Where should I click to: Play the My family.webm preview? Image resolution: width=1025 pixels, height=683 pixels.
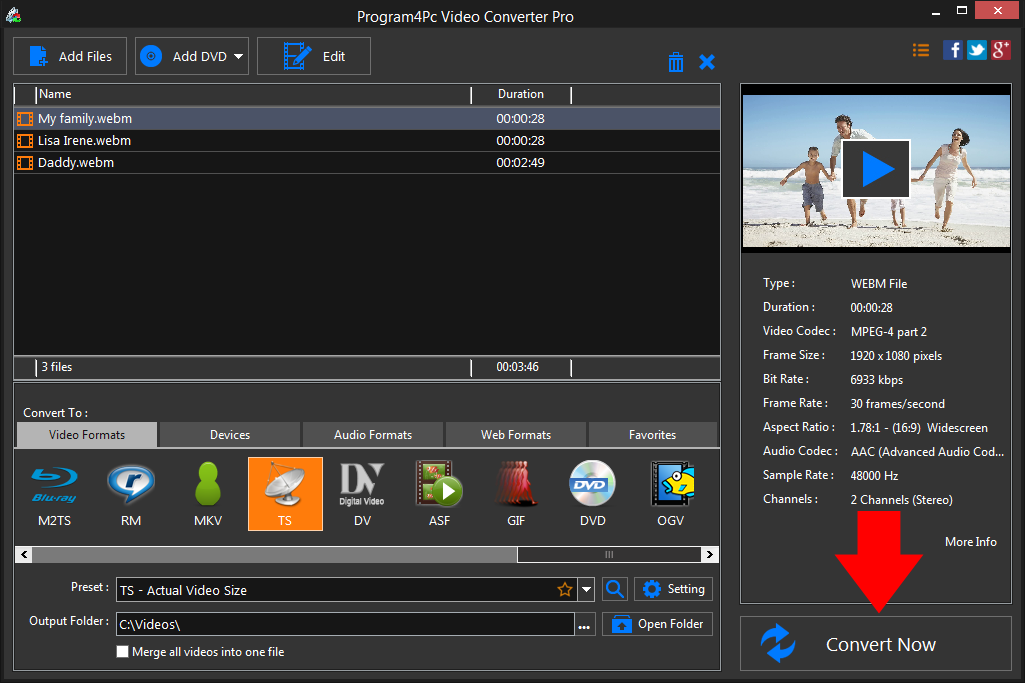pyautogui.click(x=875, y=168)
